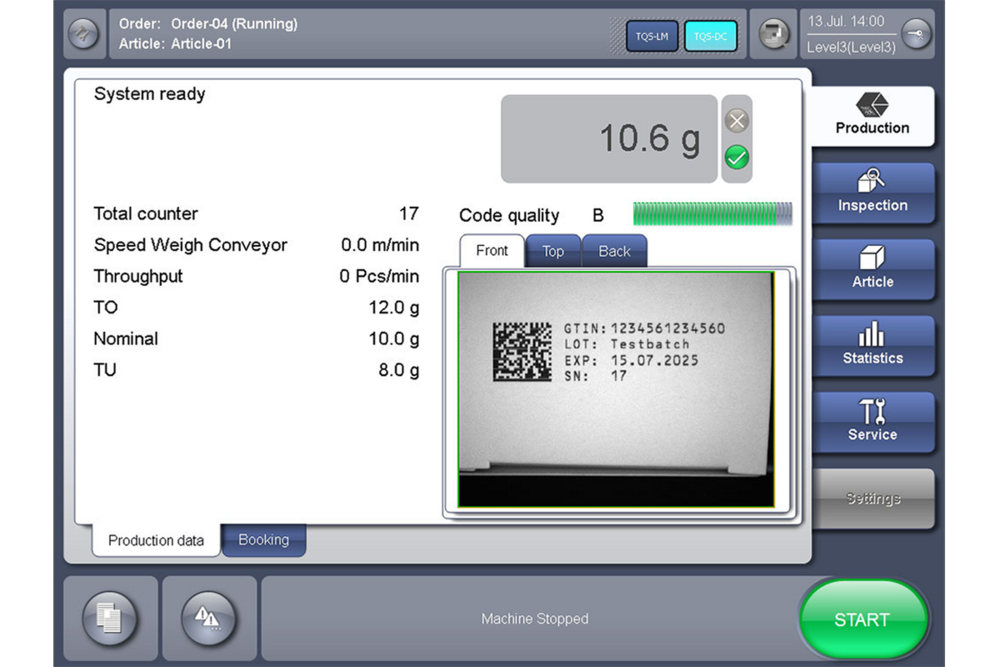Click the camera image of the printed label
The width and height of the screenshot is (1000, 667).
point(616,390)
